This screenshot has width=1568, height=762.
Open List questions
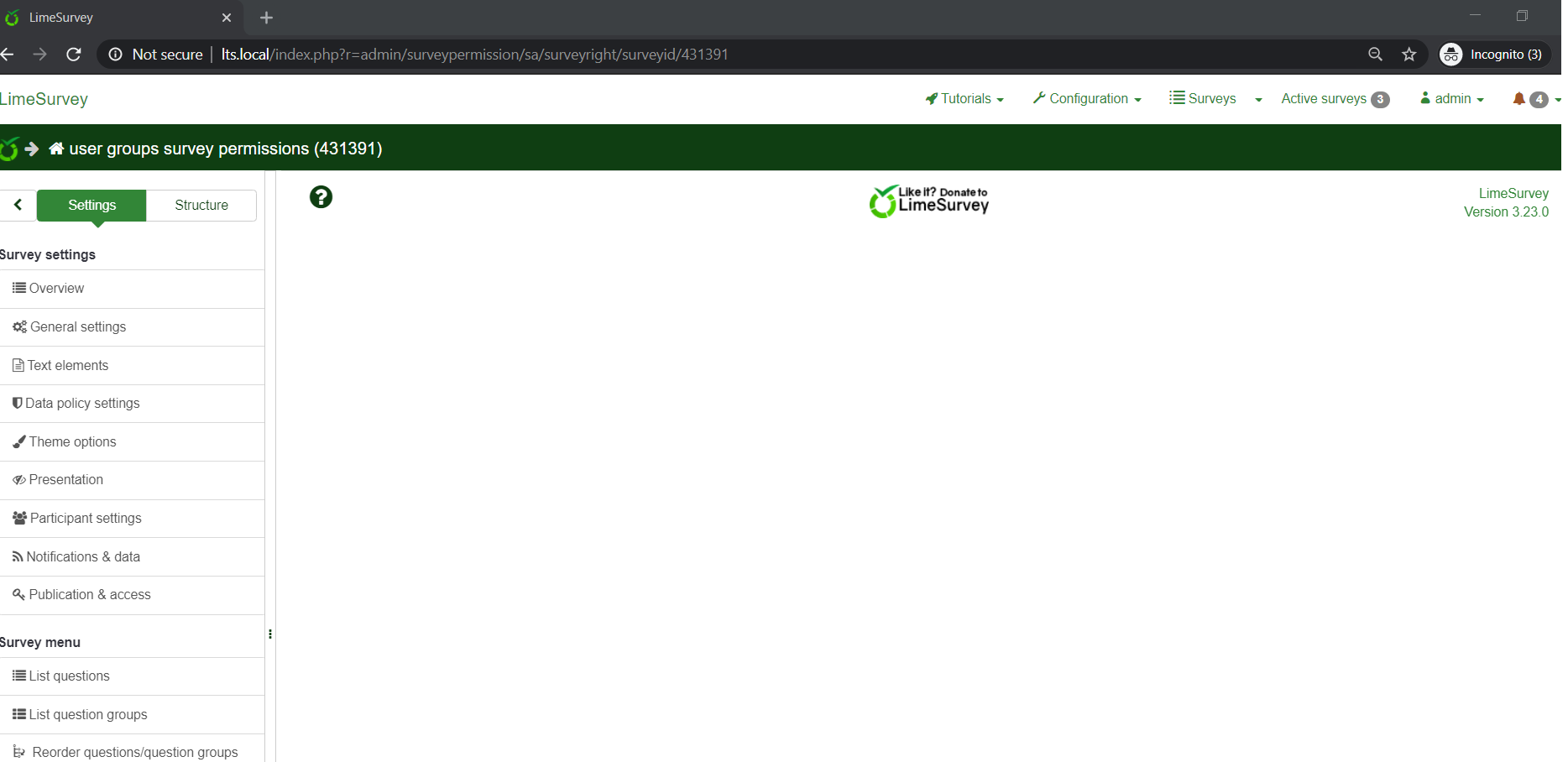132,676
